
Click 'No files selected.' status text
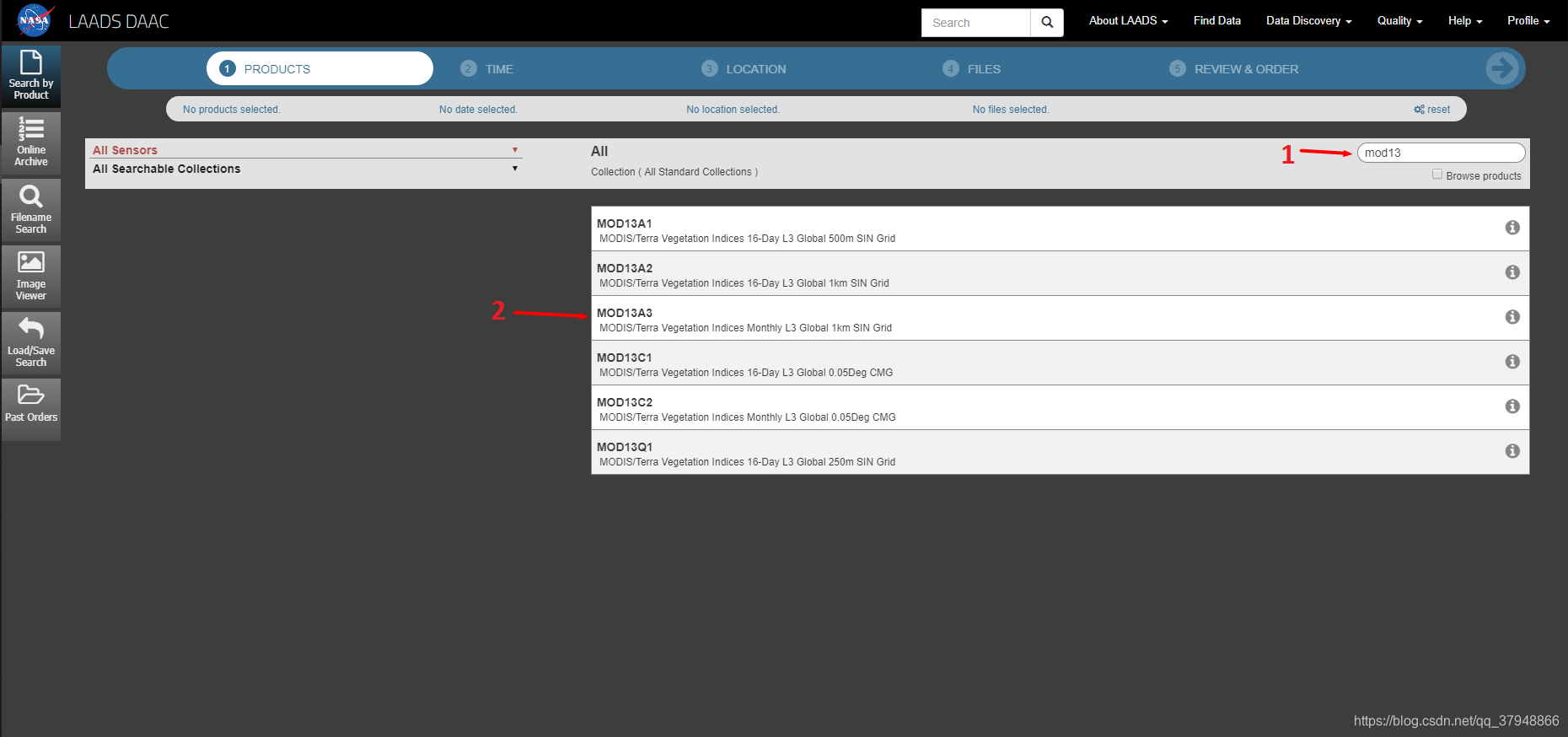tap(1011, 110)
